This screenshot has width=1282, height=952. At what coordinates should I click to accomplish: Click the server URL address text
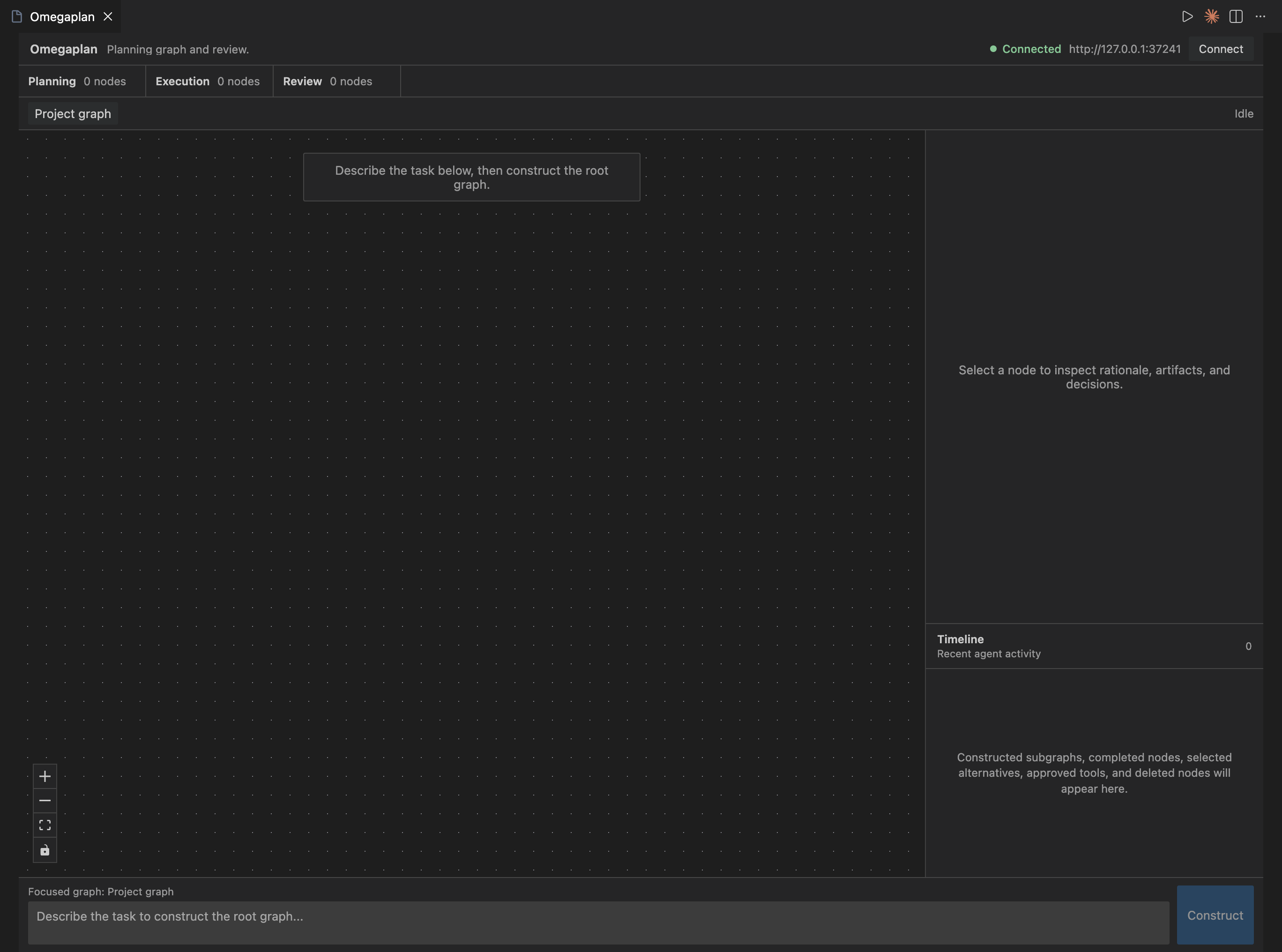tap(1124, 49)
